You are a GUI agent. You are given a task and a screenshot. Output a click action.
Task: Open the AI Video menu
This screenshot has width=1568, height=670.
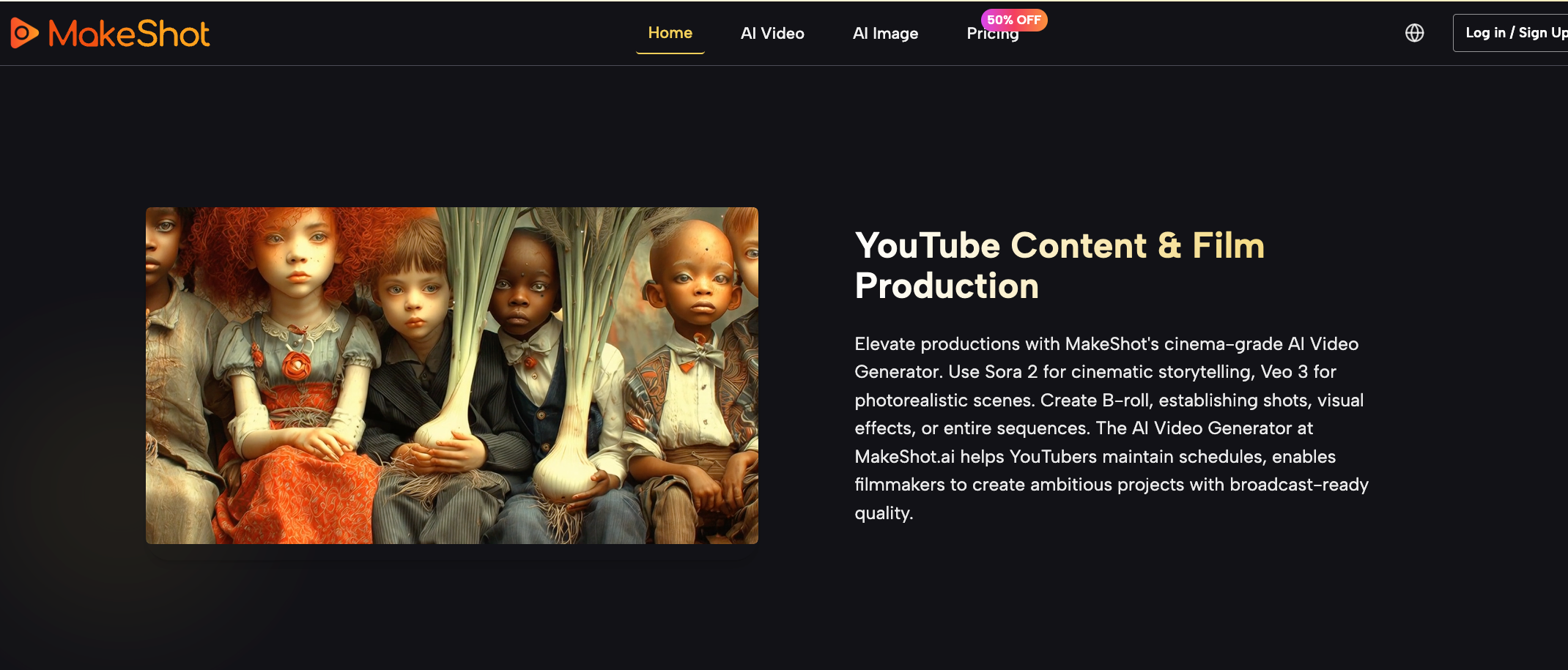(772, 34)
